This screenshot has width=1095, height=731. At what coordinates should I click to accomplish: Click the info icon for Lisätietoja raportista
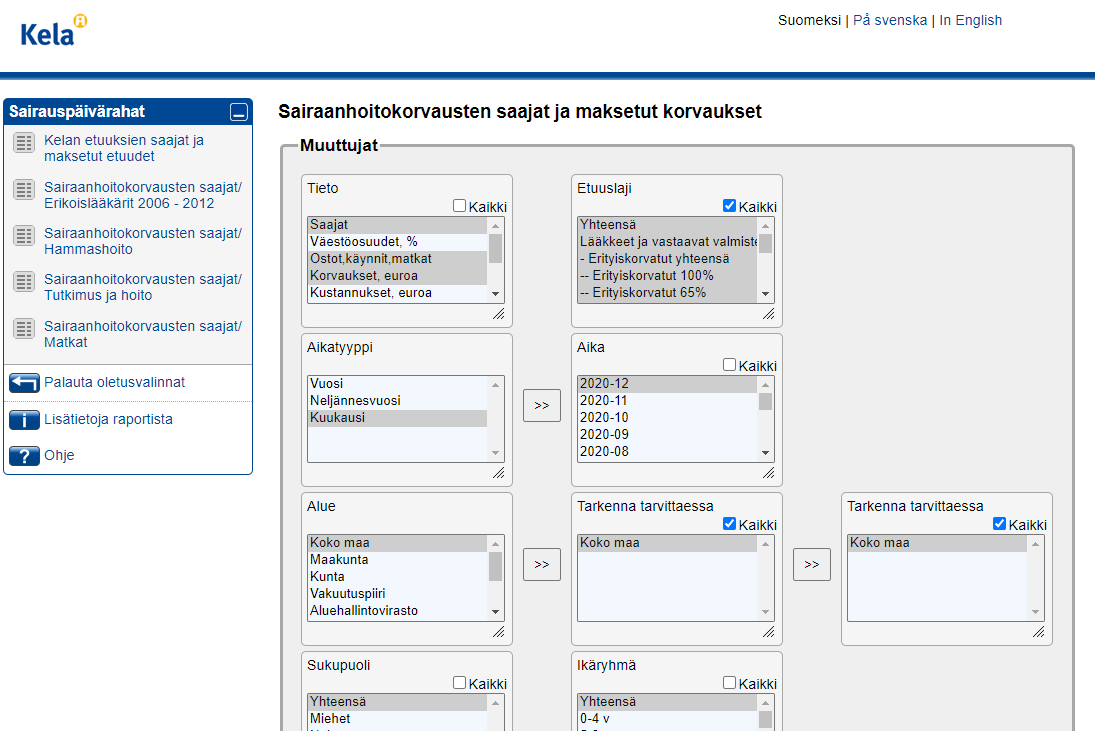(x=24, y=420)
